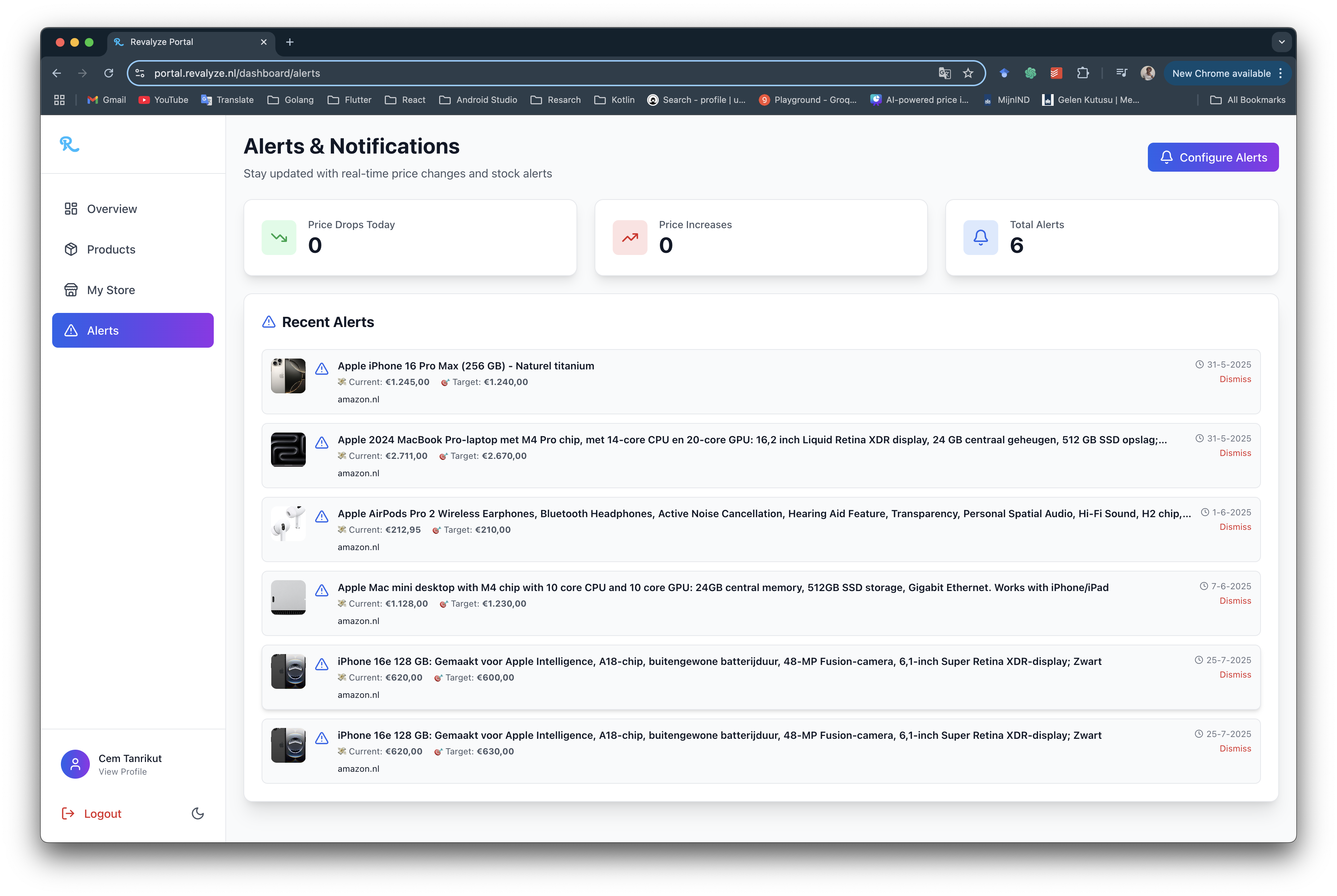Click warning icon on AirPods Pro alert
Viewport: 1337px width, 896px height.
click(x=322, y=516)
